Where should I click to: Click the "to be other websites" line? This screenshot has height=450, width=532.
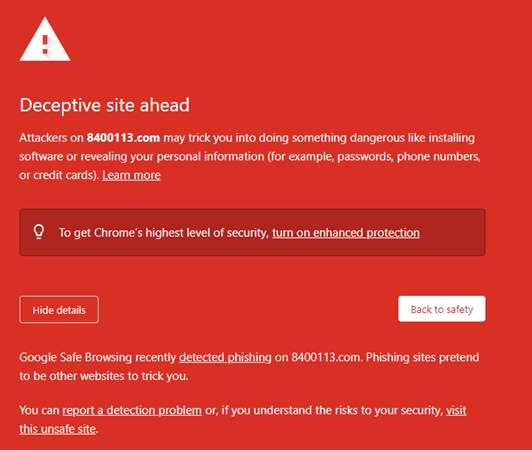104,376
